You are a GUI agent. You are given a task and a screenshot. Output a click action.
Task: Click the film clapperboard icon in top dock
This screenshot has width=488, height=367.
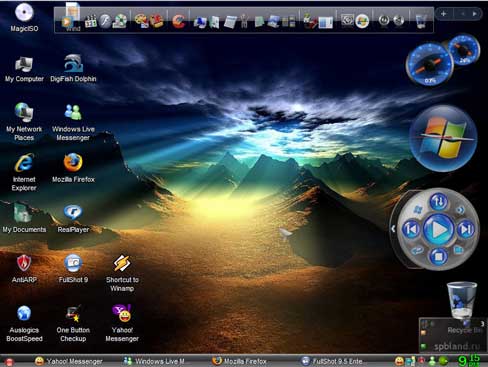coord(90,21)
